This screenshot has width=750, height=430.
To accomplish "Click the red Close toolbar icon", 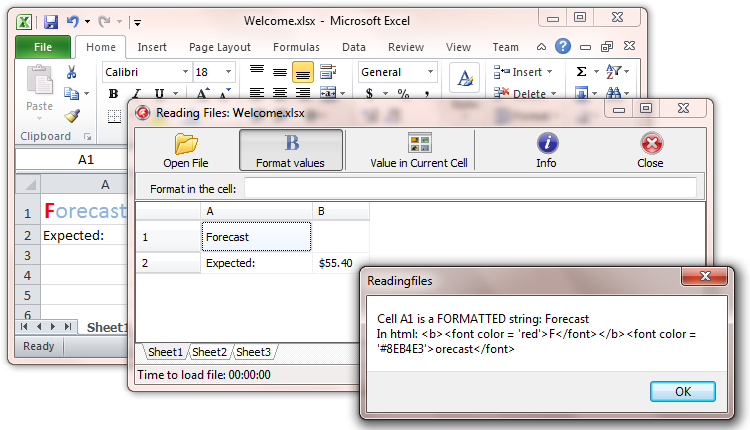I will (x=650, y=143).
